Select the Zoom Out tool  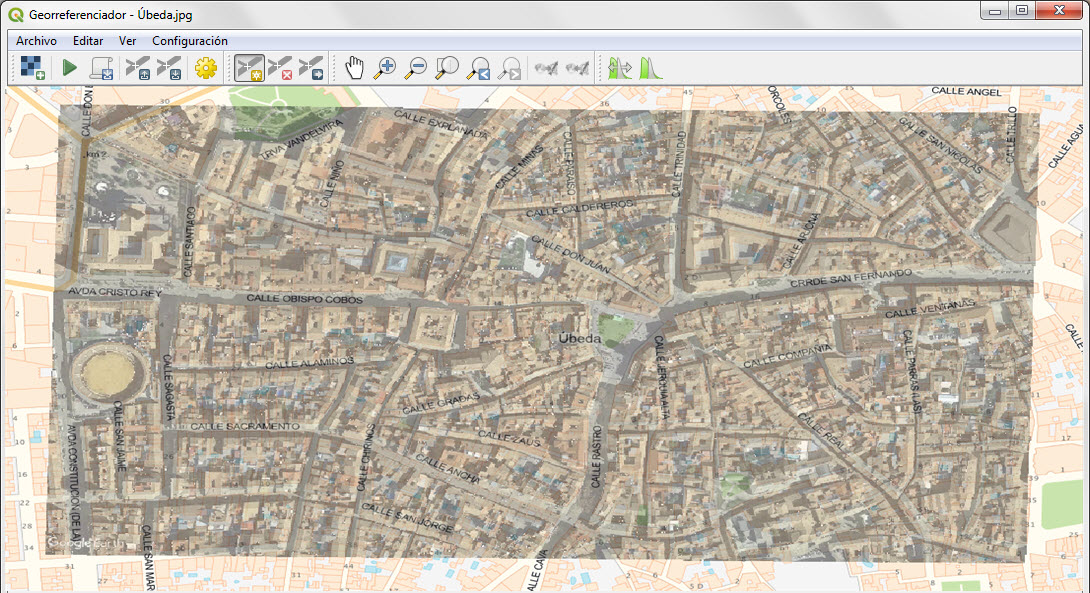point(416,68)
